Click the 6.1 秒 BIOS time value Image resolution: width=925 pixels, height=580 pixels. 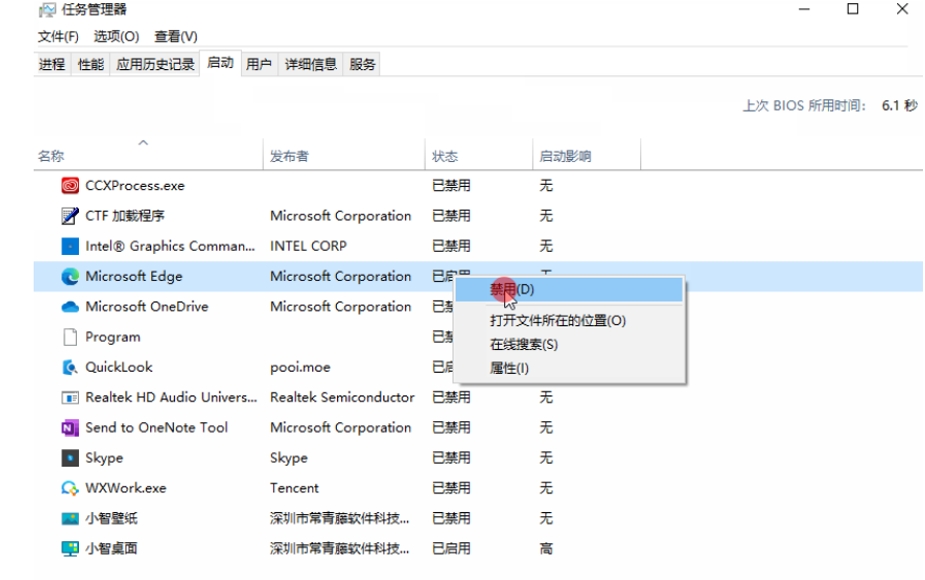[x=900, y=106]
